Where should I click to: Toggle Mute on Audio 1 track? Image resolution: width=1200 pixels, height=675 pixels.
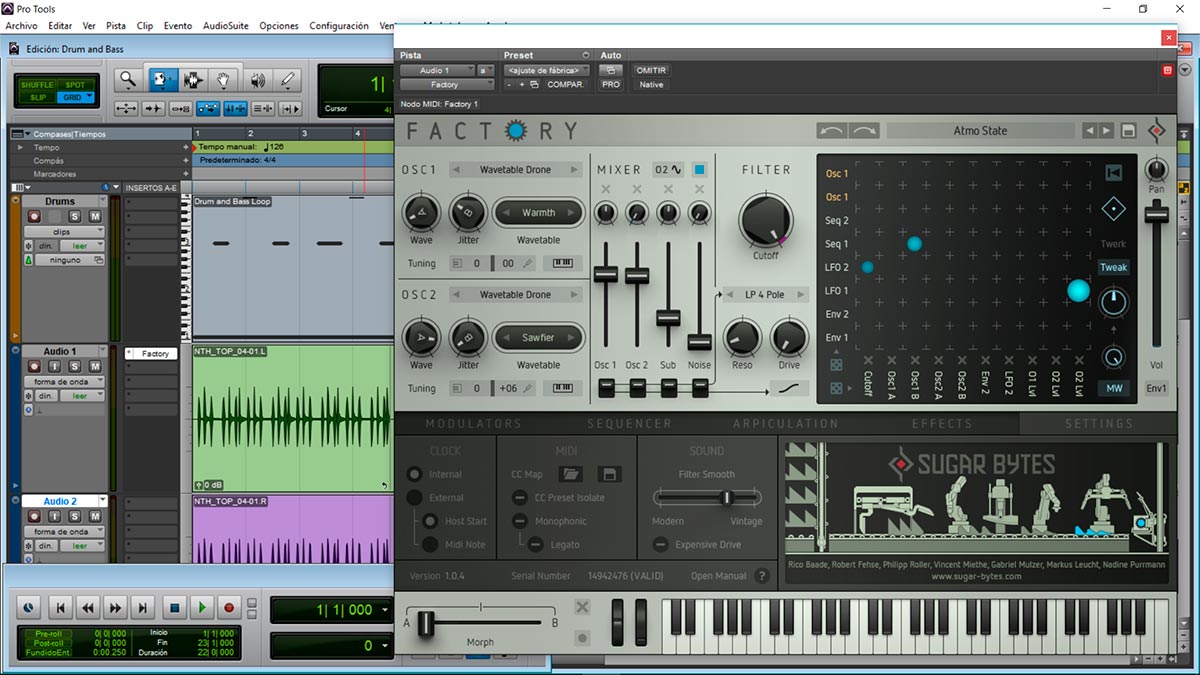pos(95,367)
